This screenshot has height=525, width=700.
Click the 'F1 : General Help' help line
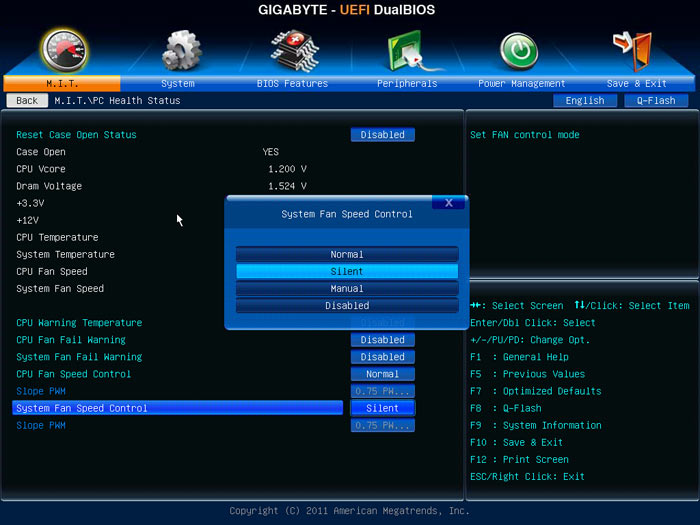click(519, 357)
